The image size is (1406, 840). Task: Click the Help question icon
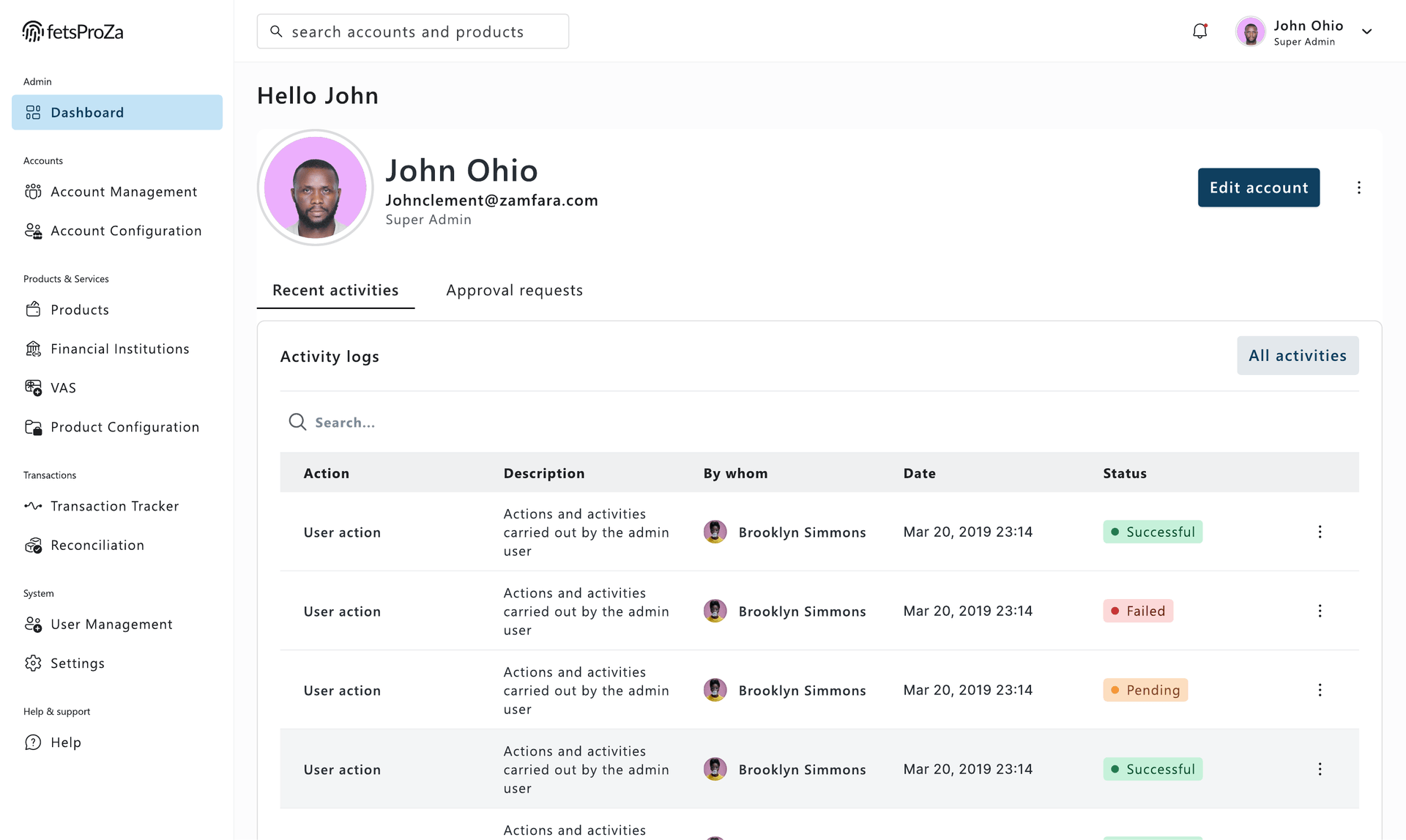point(33,742)
